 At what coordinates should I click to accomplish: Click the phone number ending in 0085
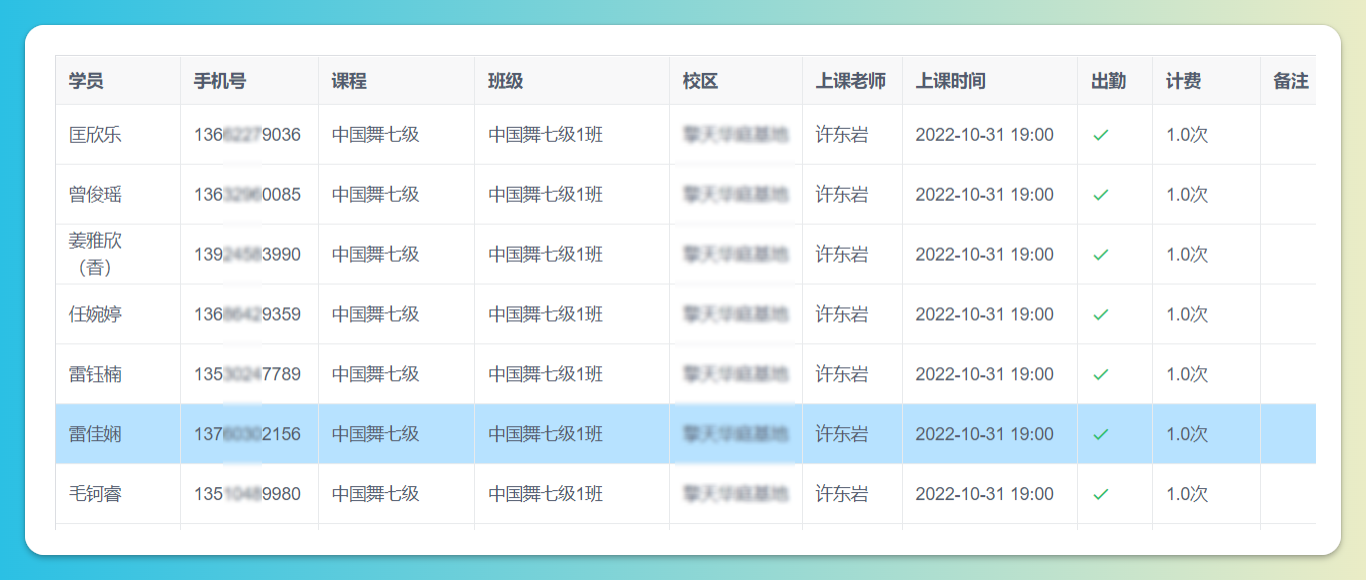pos(247,195)
